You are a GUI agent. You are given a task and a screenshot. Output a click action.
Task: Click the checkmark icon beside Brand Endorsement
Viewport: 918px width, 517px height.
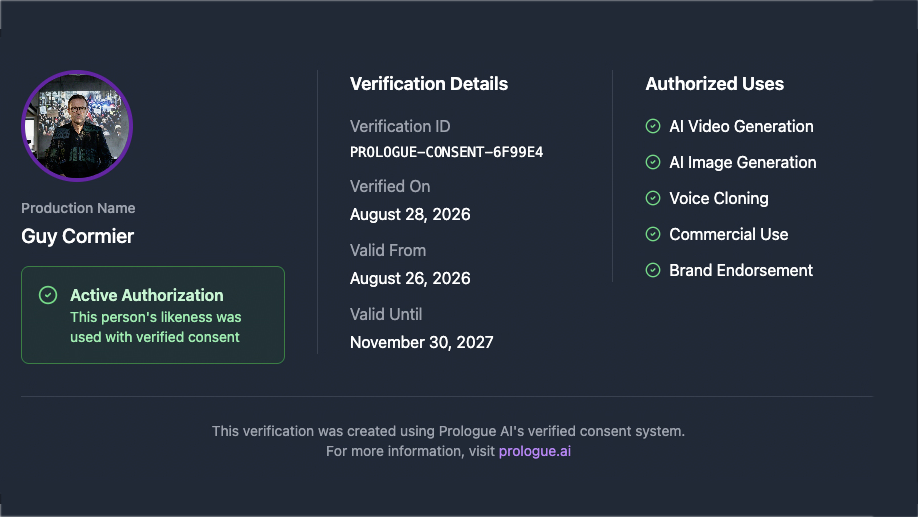coord(653,270)
